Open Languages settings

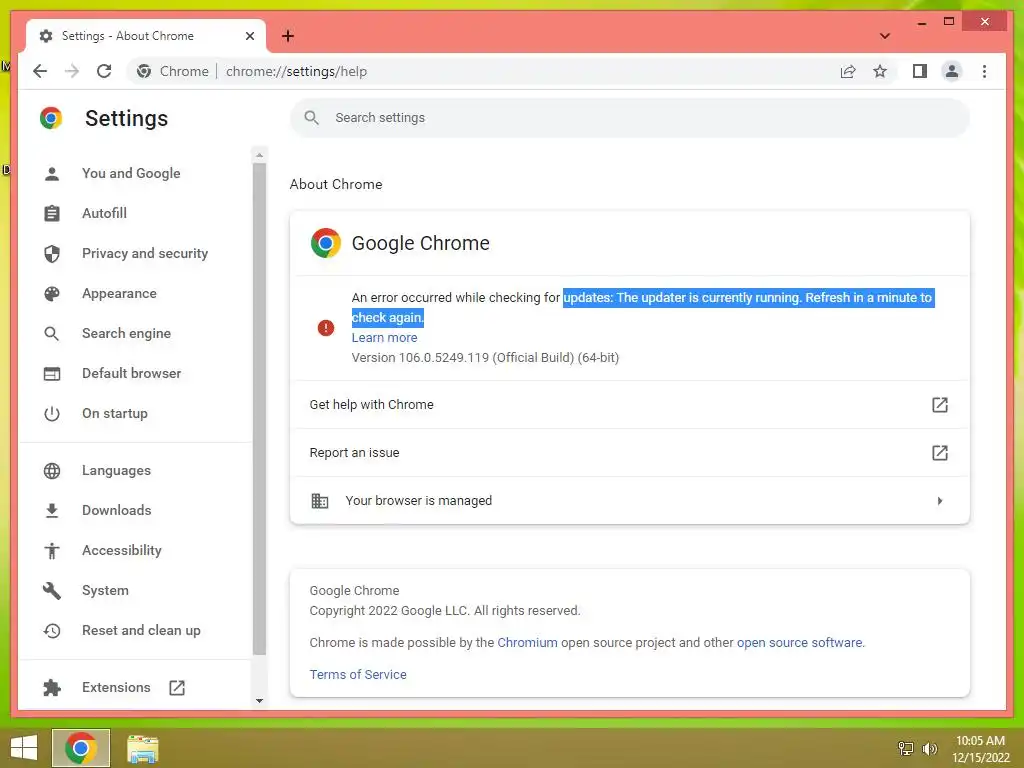point(116,470)
